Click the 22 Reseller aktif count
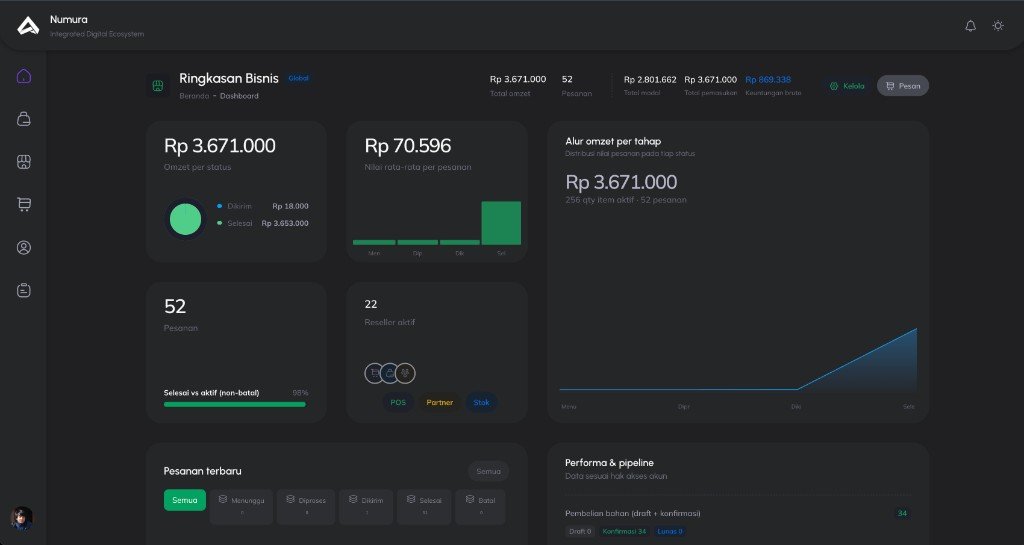This screenshot has width=1024, height=545. point(371,304)
